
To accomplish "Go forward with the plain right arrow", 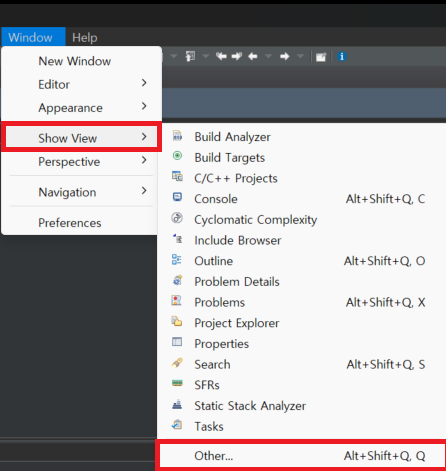I will tap(284, 56).
